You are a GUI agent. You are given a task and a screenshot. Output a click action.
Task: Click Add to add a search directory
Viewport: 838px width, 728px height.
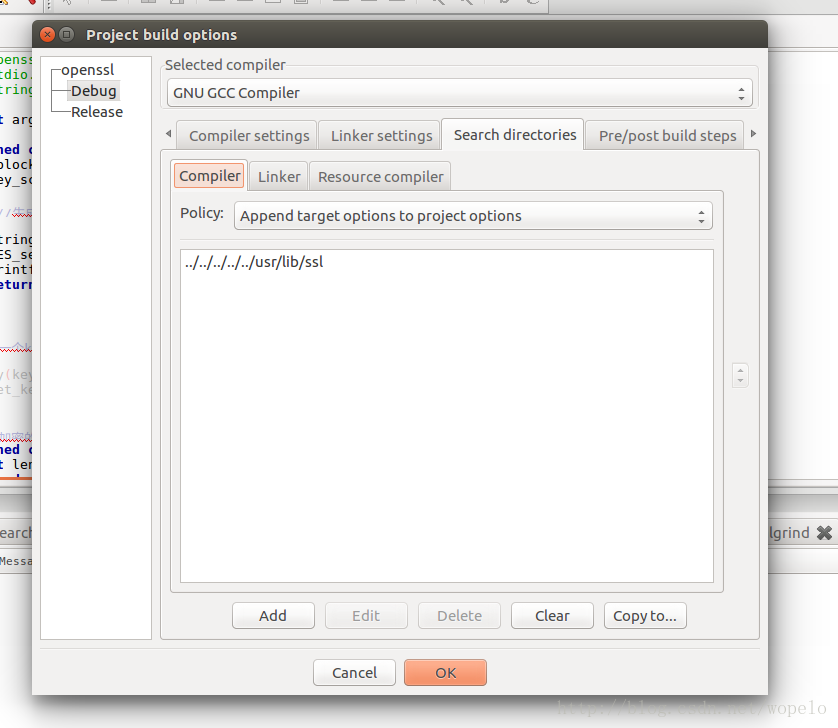coord(273,616)
